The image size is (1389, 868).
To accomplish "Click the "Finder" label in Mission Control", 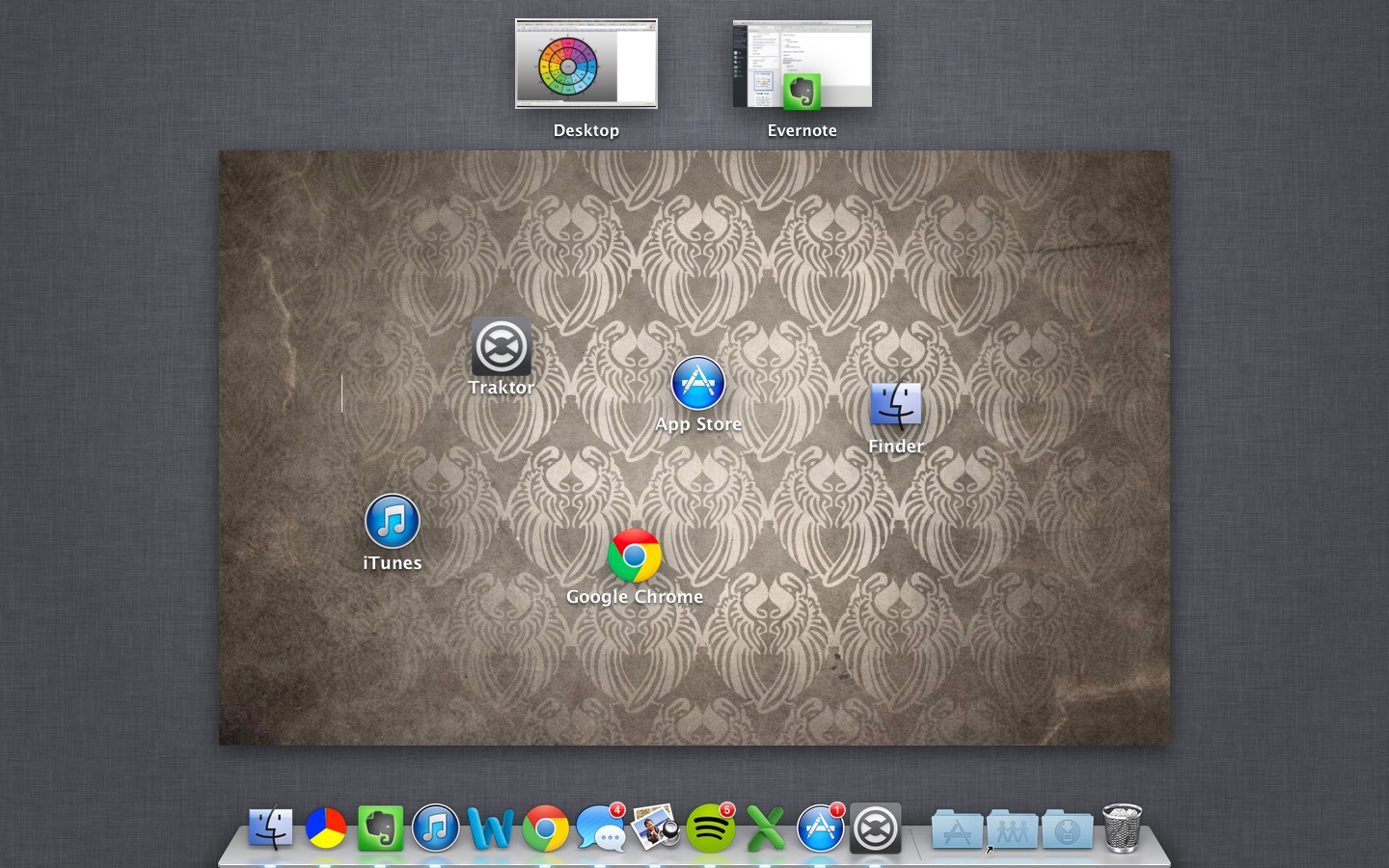I will 896,447.
